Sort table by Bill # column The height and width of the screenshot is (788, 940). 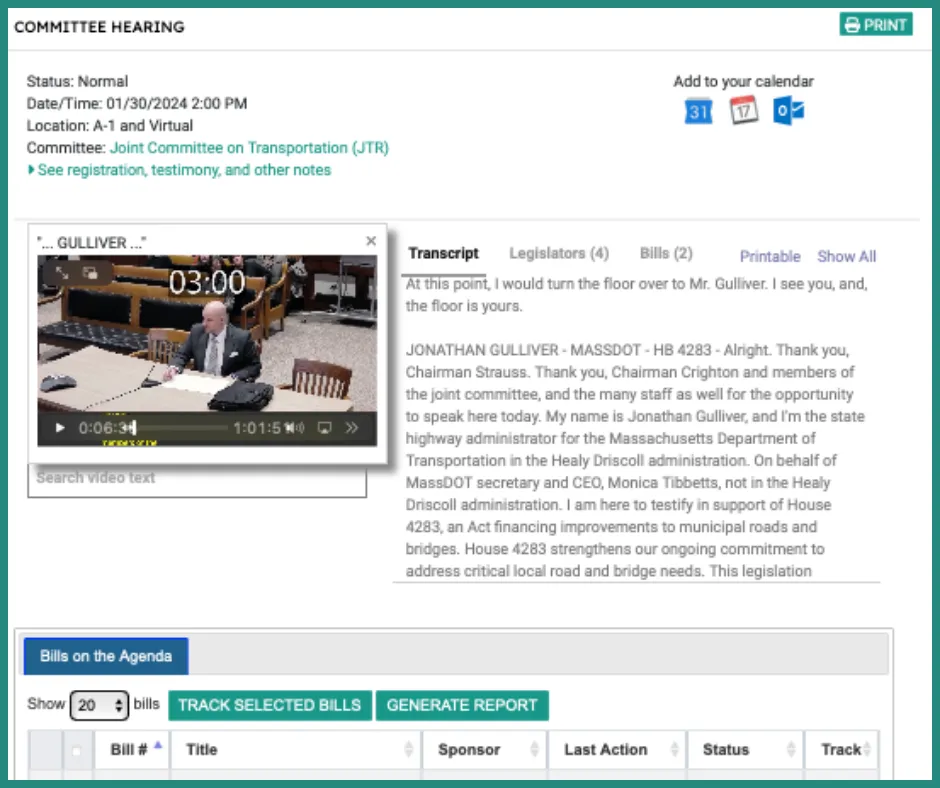pos(132,750)
